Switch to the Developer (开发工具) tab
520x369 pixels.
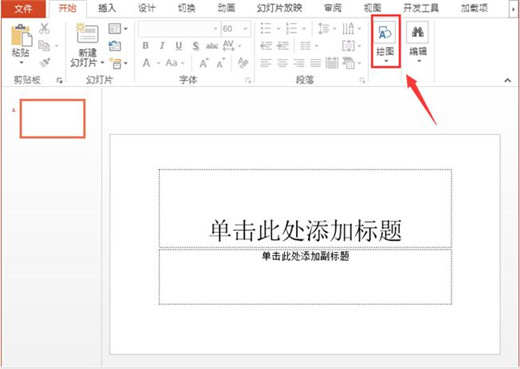point(421,8)
